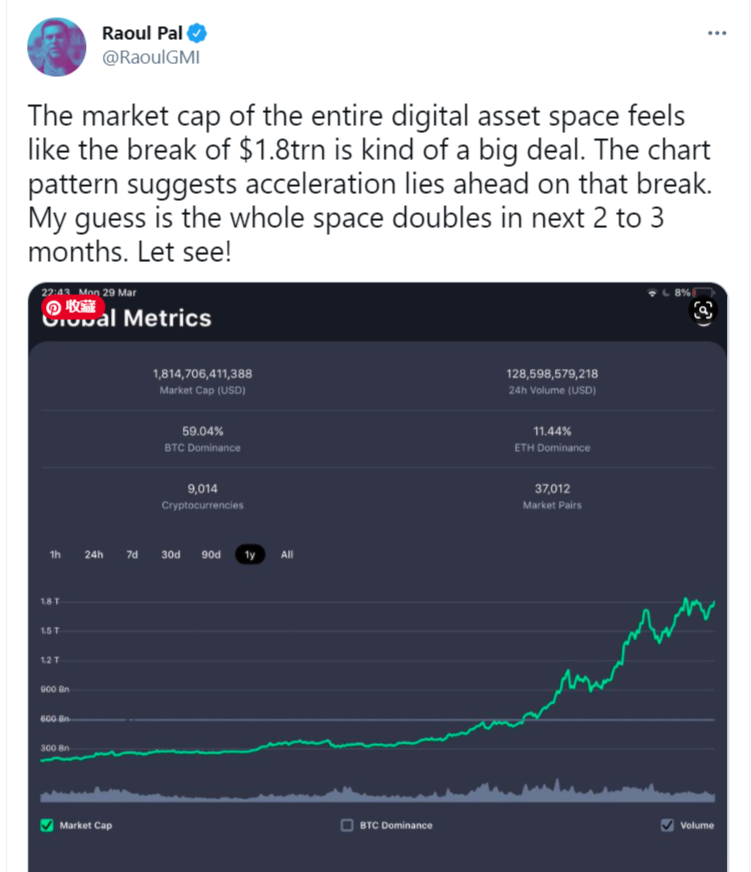The image size is (751, 872).
Task: Select the All time range
Action: pyautogui.click(x=286, y=554)
